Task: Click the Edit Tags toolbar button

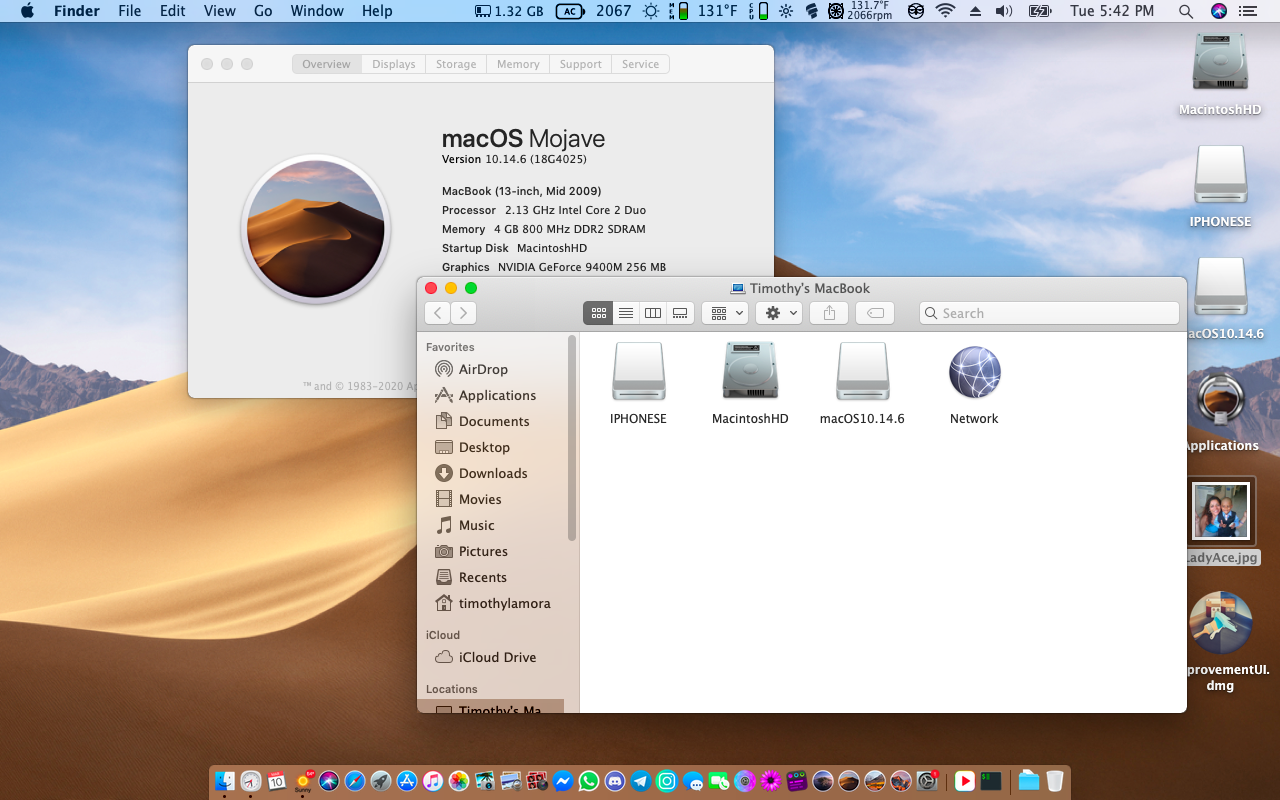Action: 875,313
